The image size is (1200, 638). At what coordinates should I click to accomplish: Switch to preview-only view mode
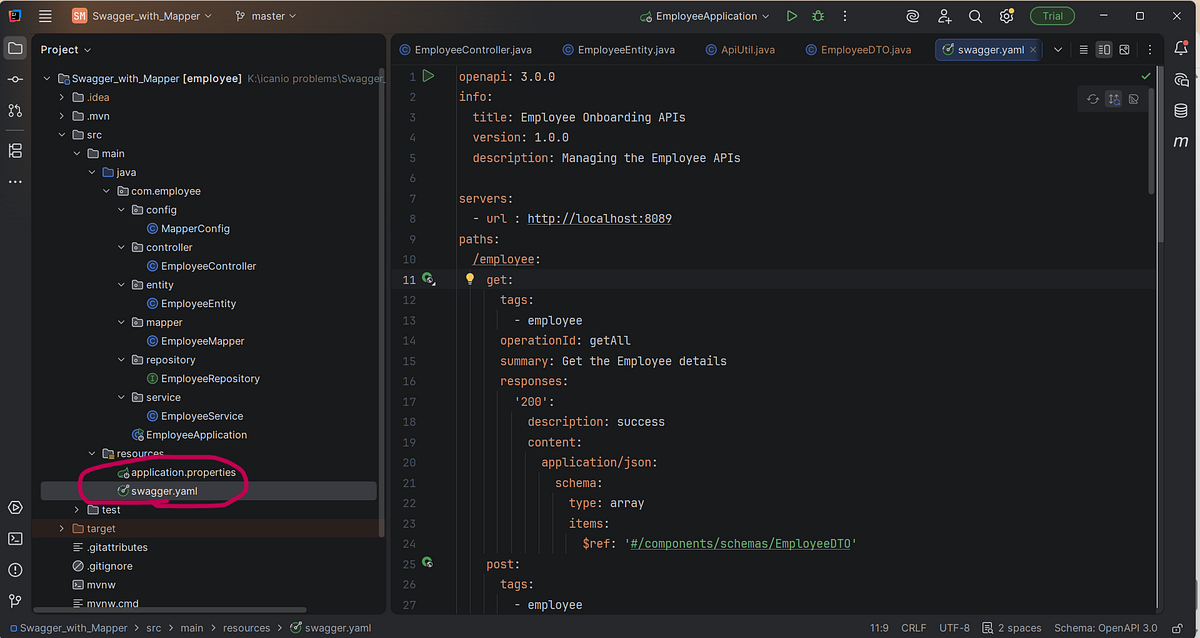point(1125,49)
